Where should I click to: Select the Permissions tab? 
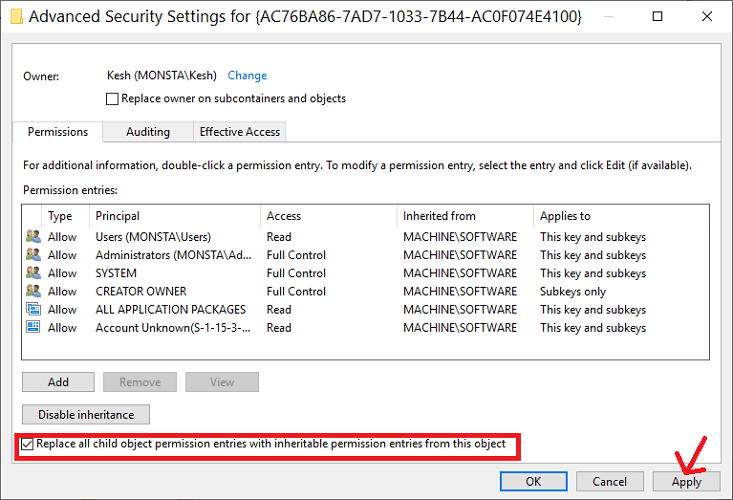[x=57, y=132]
